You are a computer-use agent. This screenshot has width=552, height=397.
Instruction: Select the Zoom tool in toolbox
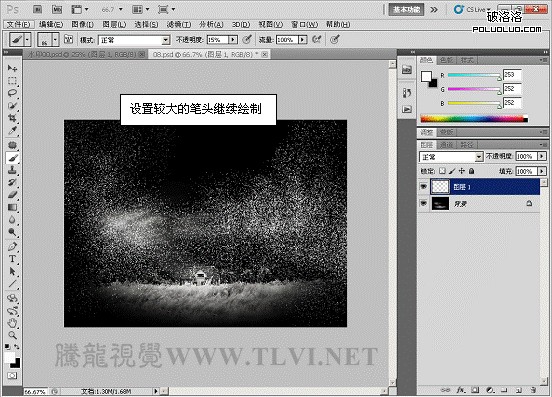click(12, 335)
